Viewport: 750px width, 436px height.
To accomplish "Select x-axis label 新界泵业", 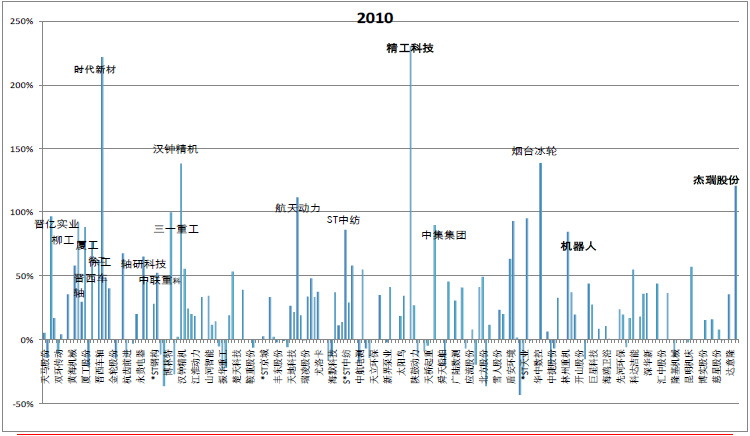I will (x=388, y=367).
